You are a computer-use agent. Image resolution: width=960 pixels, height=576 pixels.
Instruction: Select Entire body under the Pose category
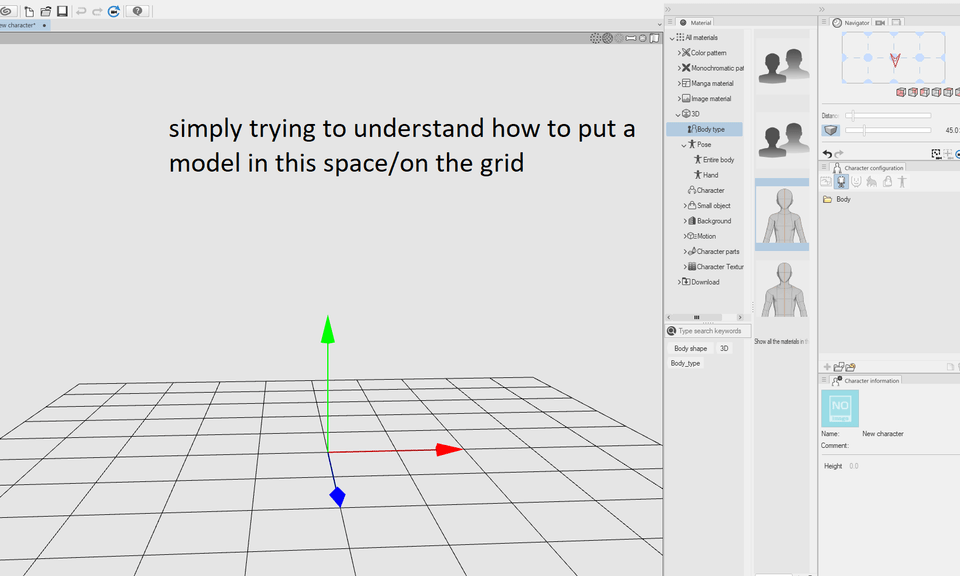pyautogui.click(x=712, y=159)
